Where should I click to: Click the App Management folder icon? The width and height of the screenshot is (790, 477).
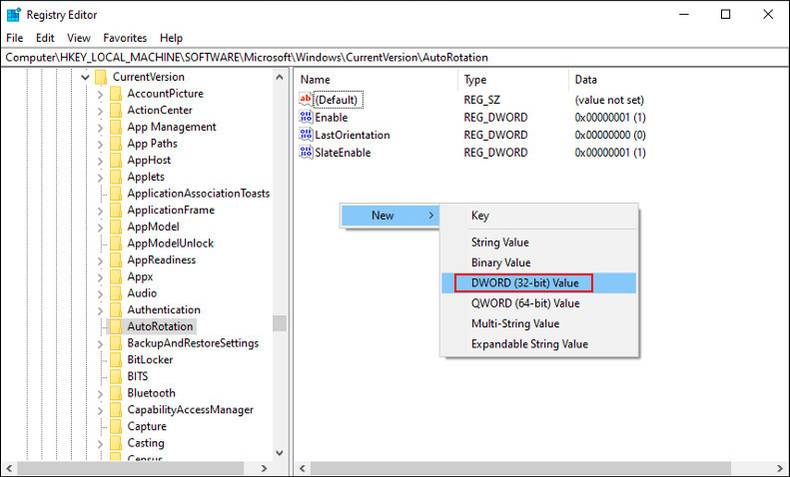click(x=116, y=127)
